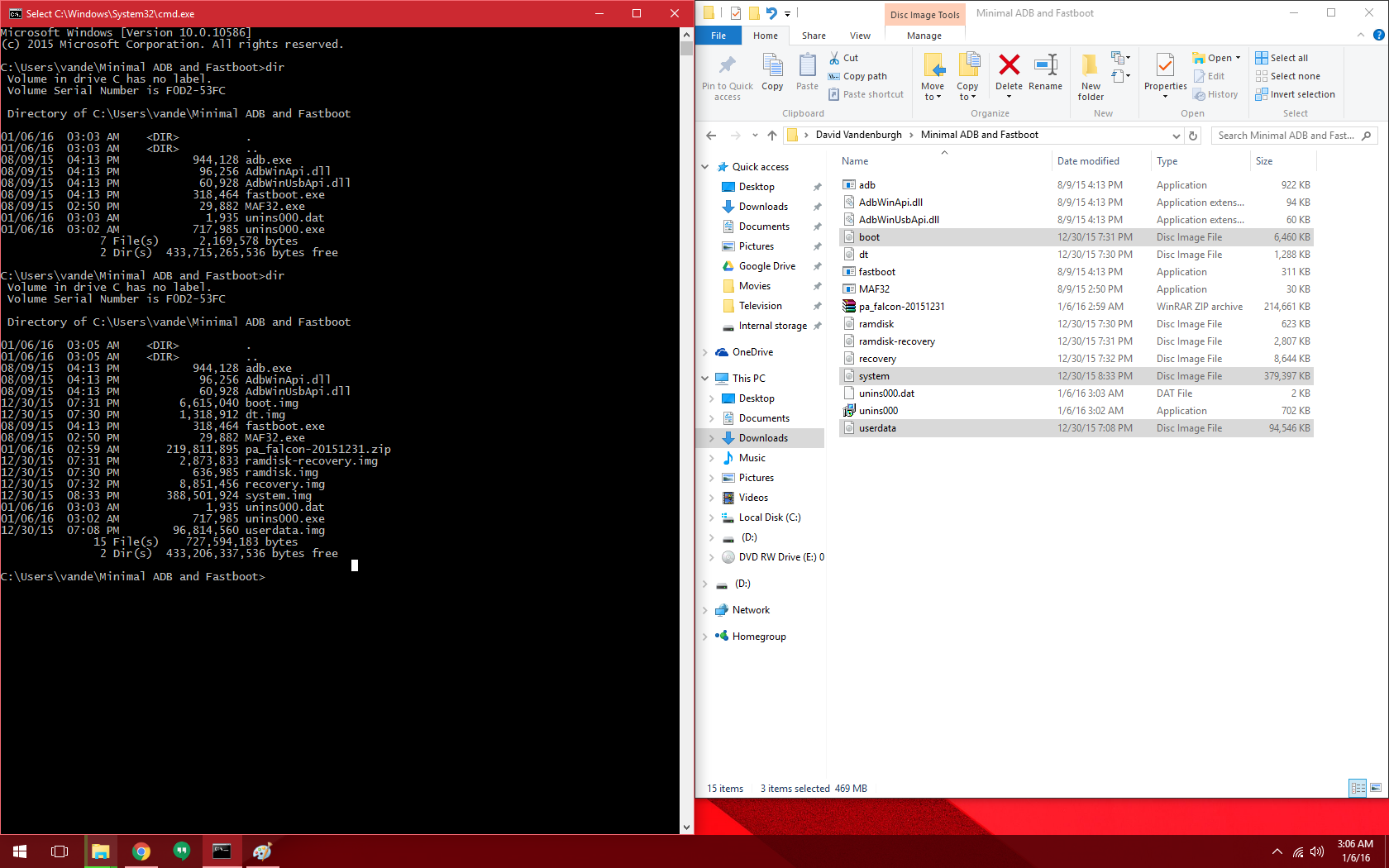Show hidden system tray icons
This screenshot has width=1389, height=868.
[x=1277, y=851]
